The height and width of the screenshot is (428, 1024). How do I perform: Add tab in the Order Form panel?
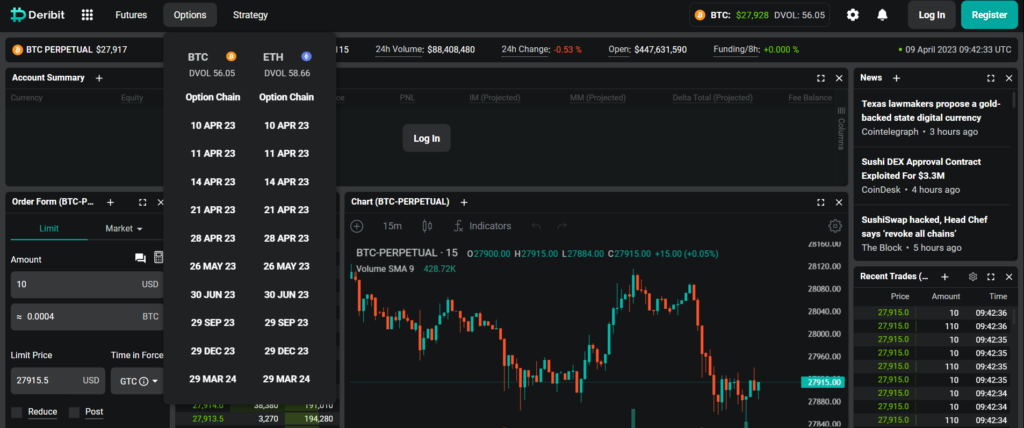[110, 203]
